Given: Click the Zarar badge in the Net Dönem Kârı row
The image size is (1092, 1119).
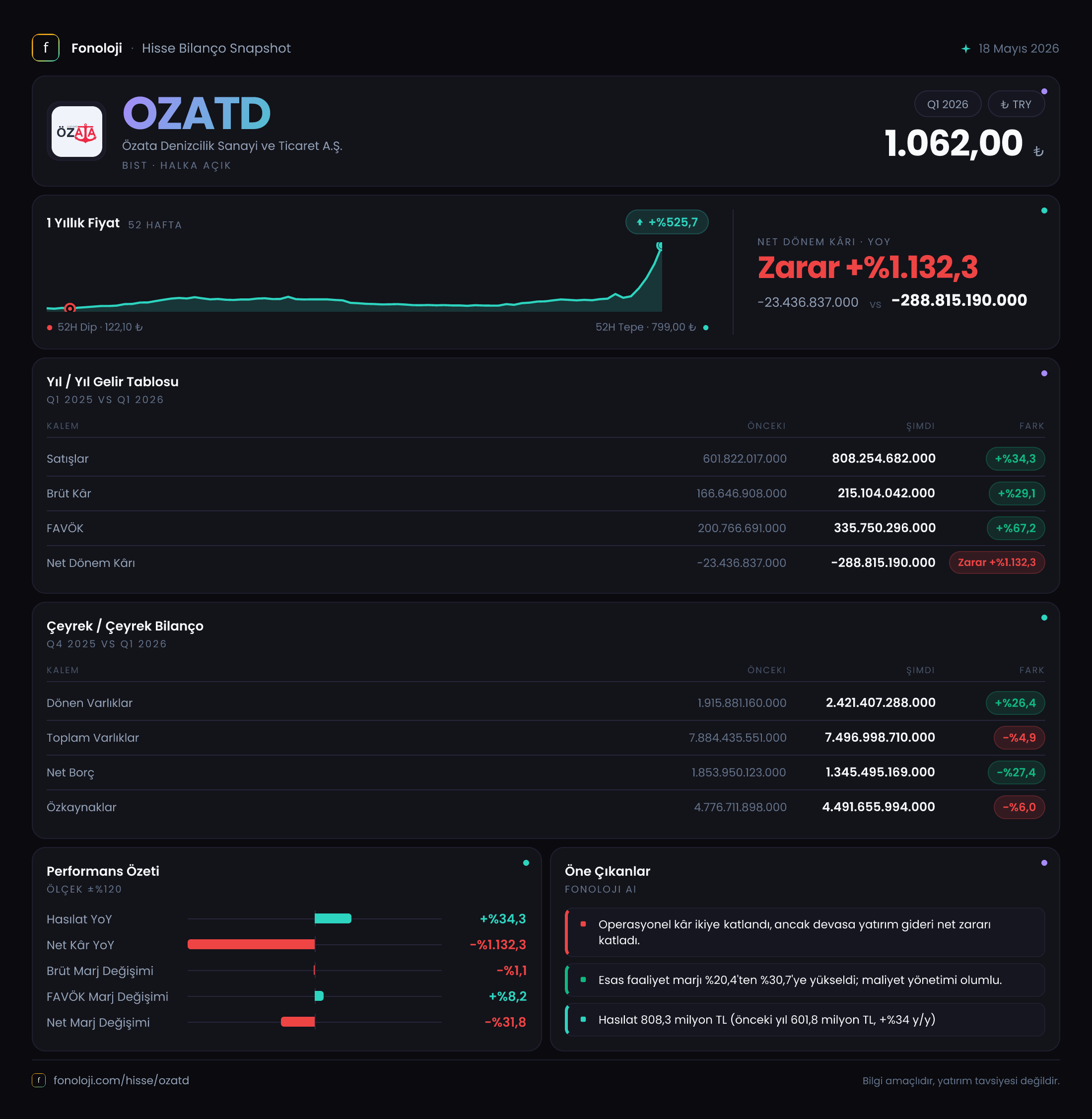Looking at the screenshot, I should (x=997, y=562).
